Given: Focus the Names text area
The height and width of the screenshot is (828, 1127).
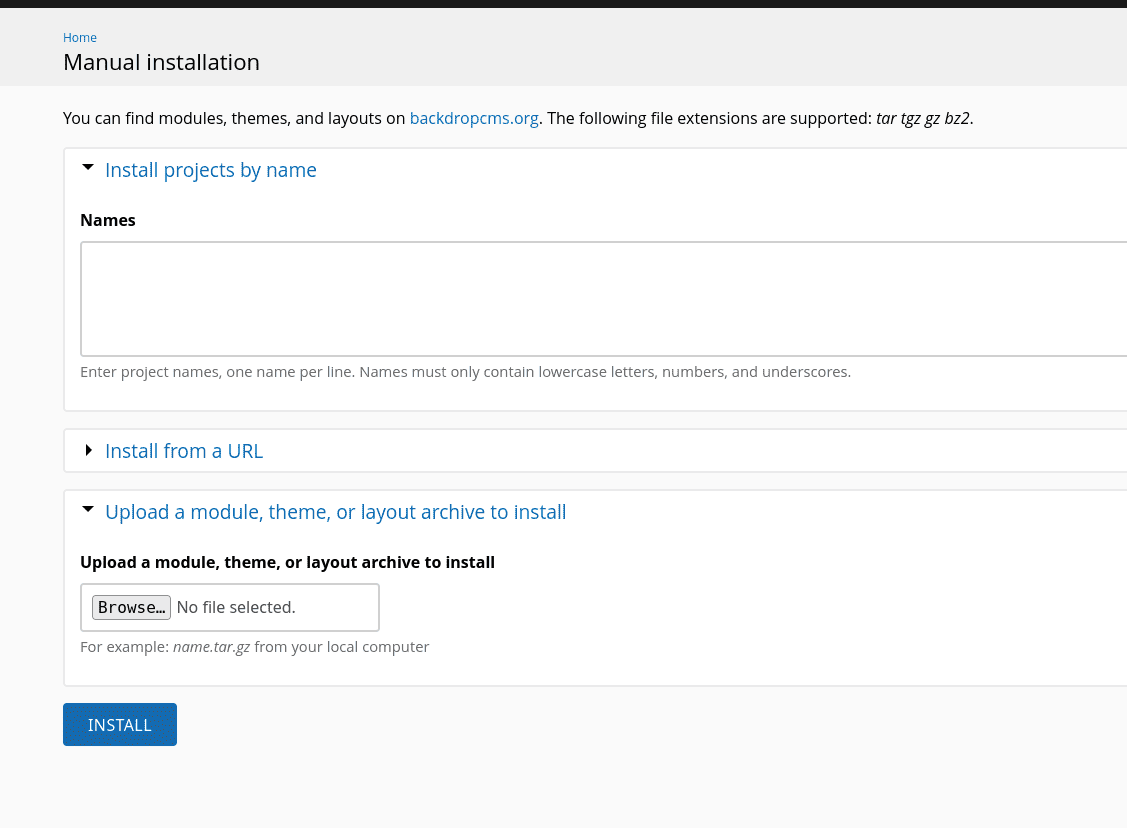Looking at the screenshot, I should (x=604, y=299).
